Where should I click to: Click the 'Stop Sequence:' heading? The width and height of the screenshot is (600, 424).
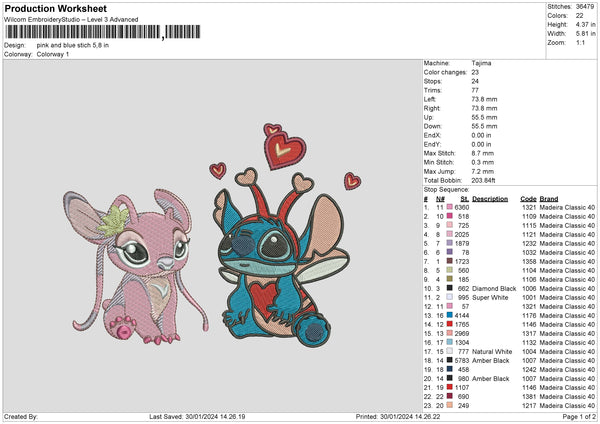point(446,189)
